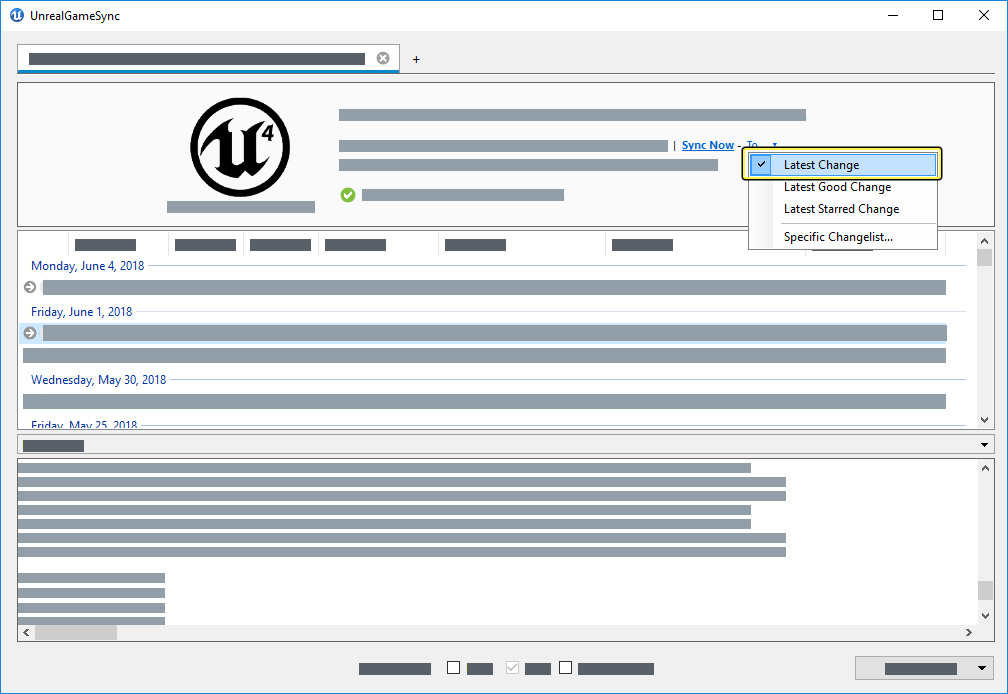Select the changelist row under Wednesday, May 30
This screenshot has height=694, width=1008.
pyautogui.click(x=484, y=402)
